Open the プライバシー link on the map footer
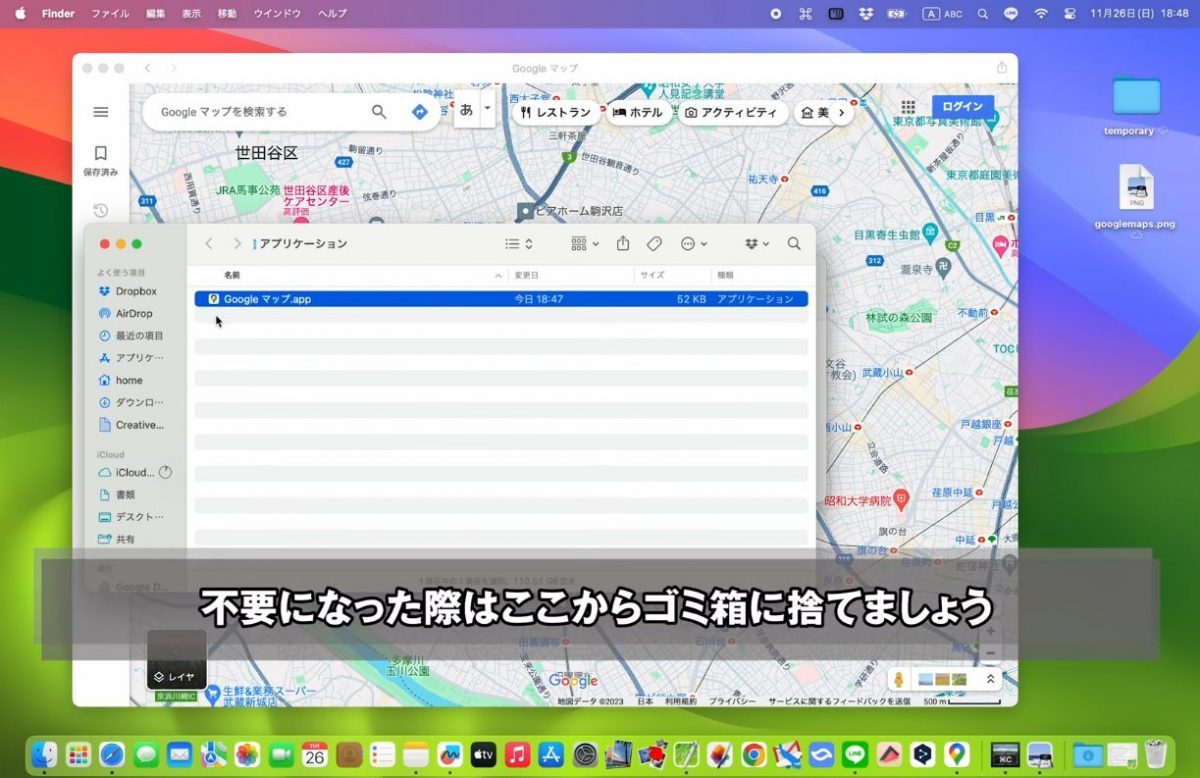The width and height of the screenshot is (1200, 778). pyautogui.click(x=734, y=701)
